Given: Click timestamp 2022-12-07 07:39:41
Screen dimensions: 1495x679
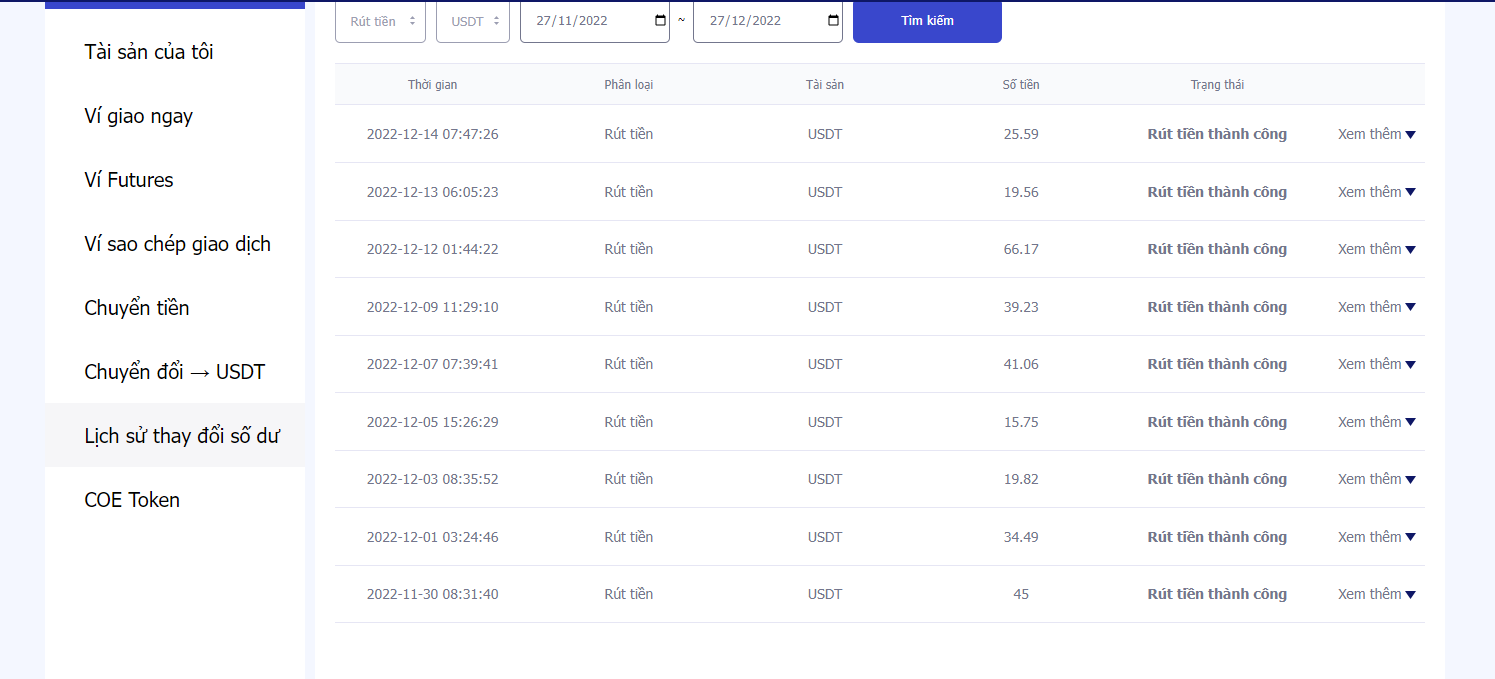Looking at the screenshot, I should (432, 364).
